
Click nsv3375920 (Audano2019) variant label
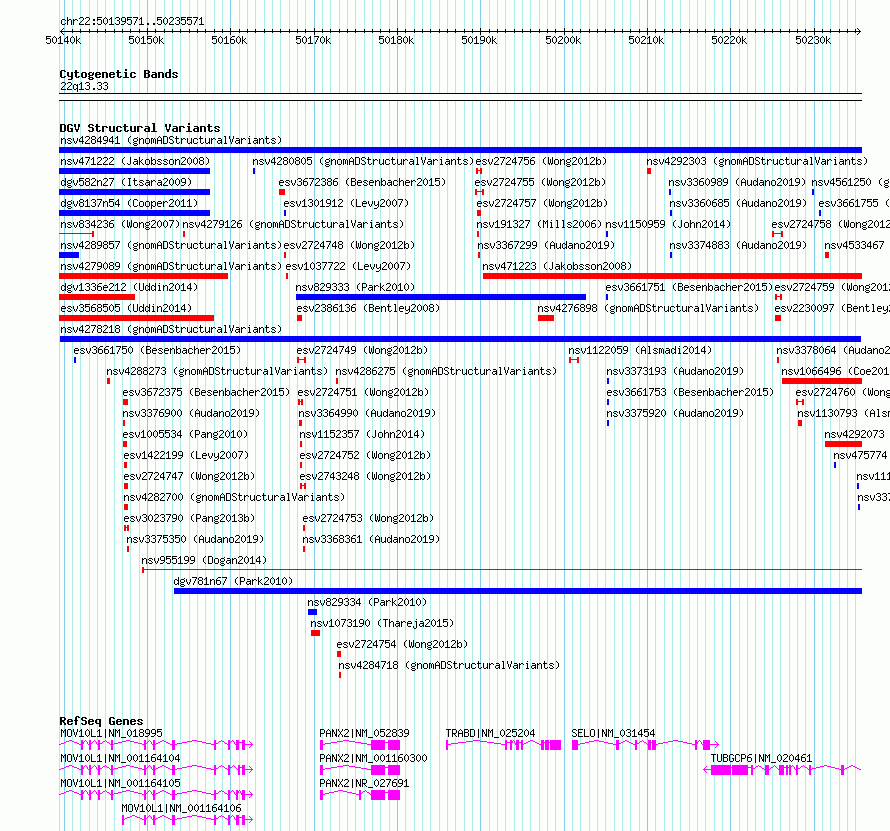click(x=675, y=413)
